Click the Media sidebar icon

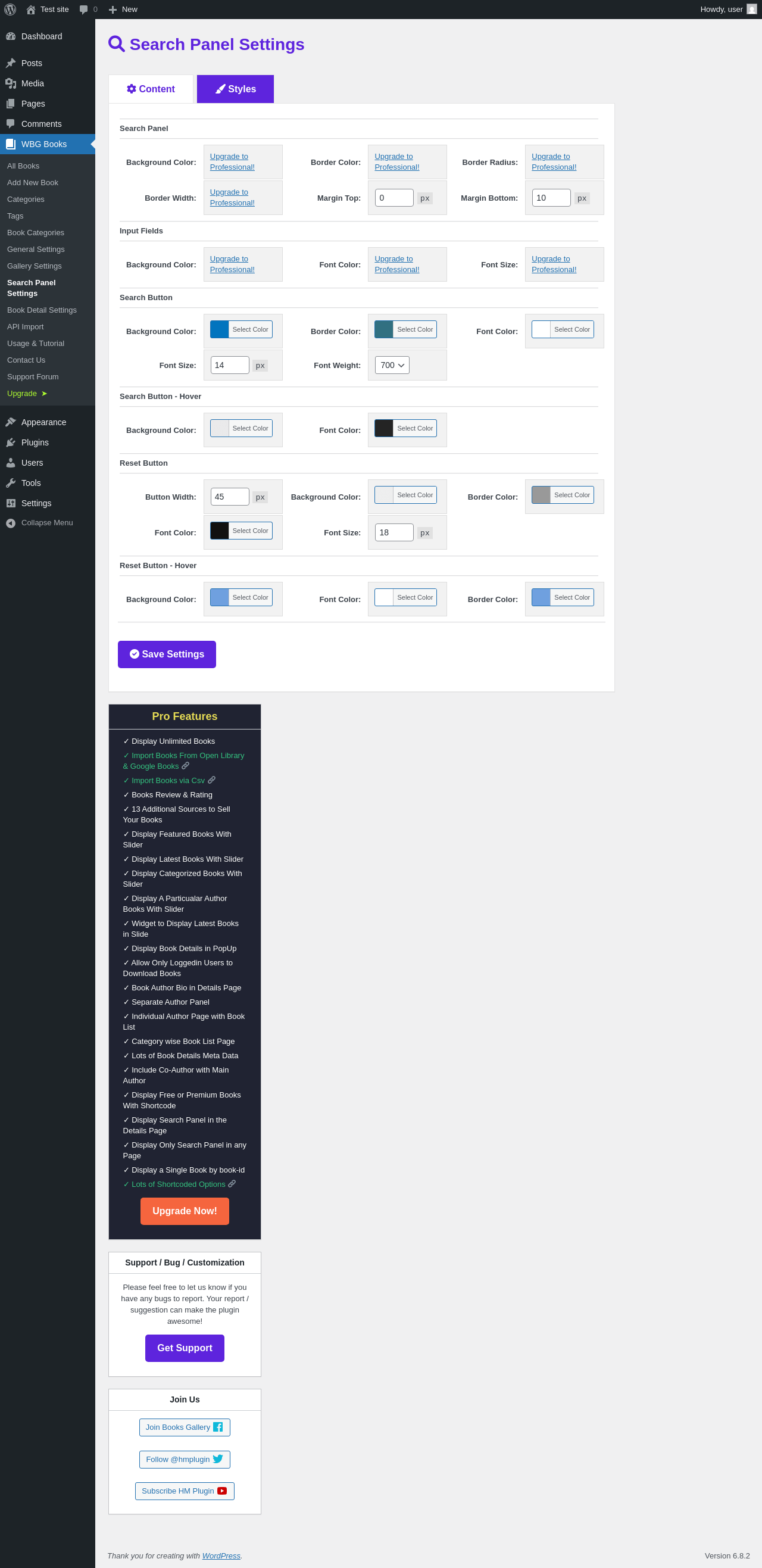[10, 83]
